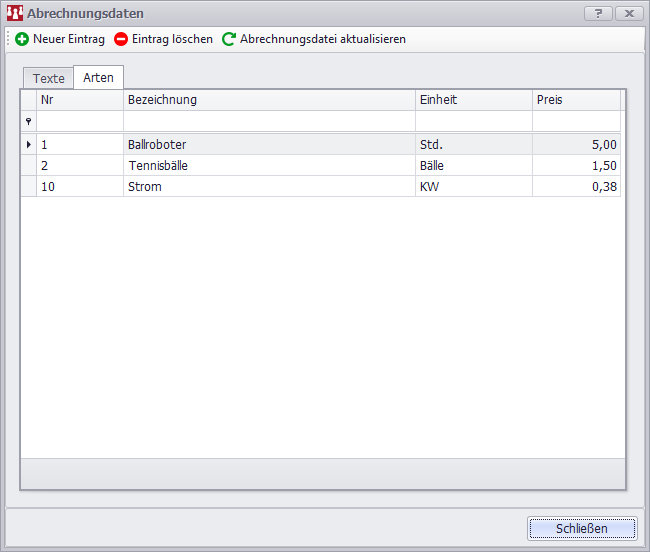Click the green refresh Abrechnungsdatei aktualisieren icon
650x552 pixels.
tap(229, 39)
